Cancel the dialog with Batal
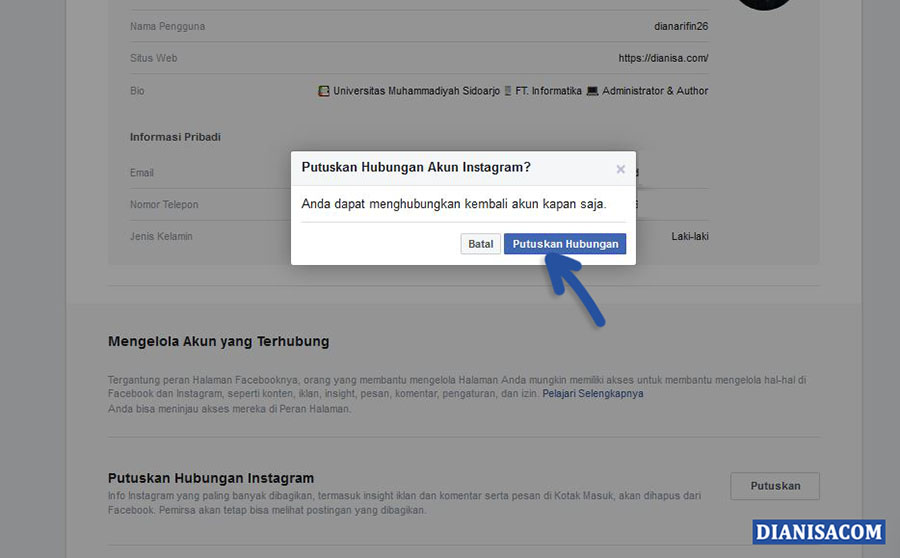The width and height of the screenshot is (900, 558). pos(480,244)
